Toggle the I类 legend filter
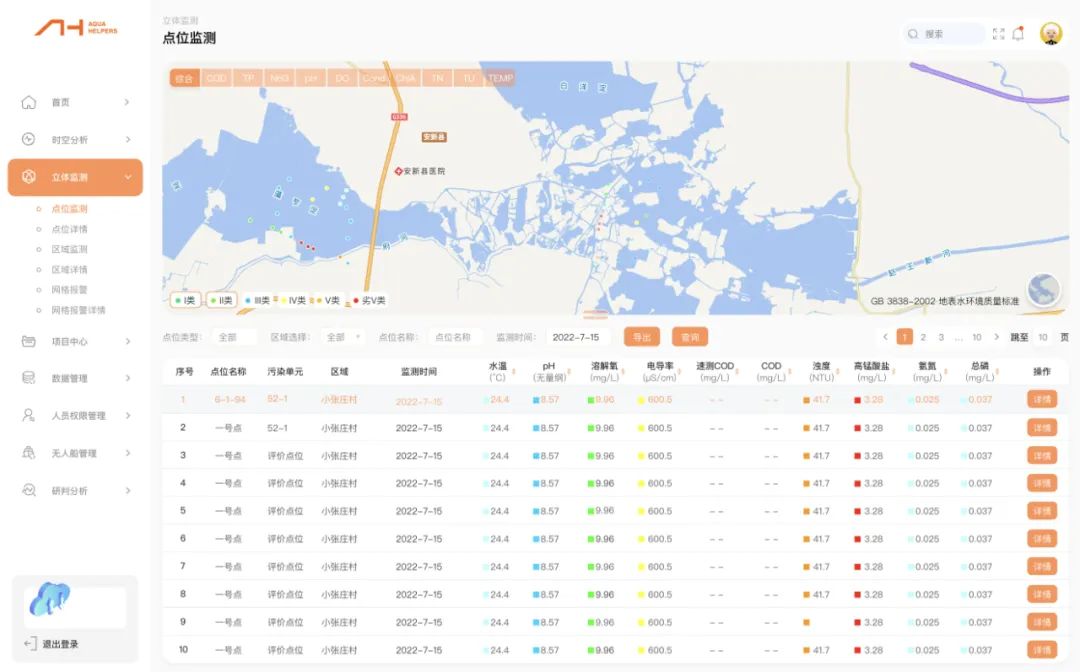The height and width of the screenshot is (672, 1080). click(185, 300)
